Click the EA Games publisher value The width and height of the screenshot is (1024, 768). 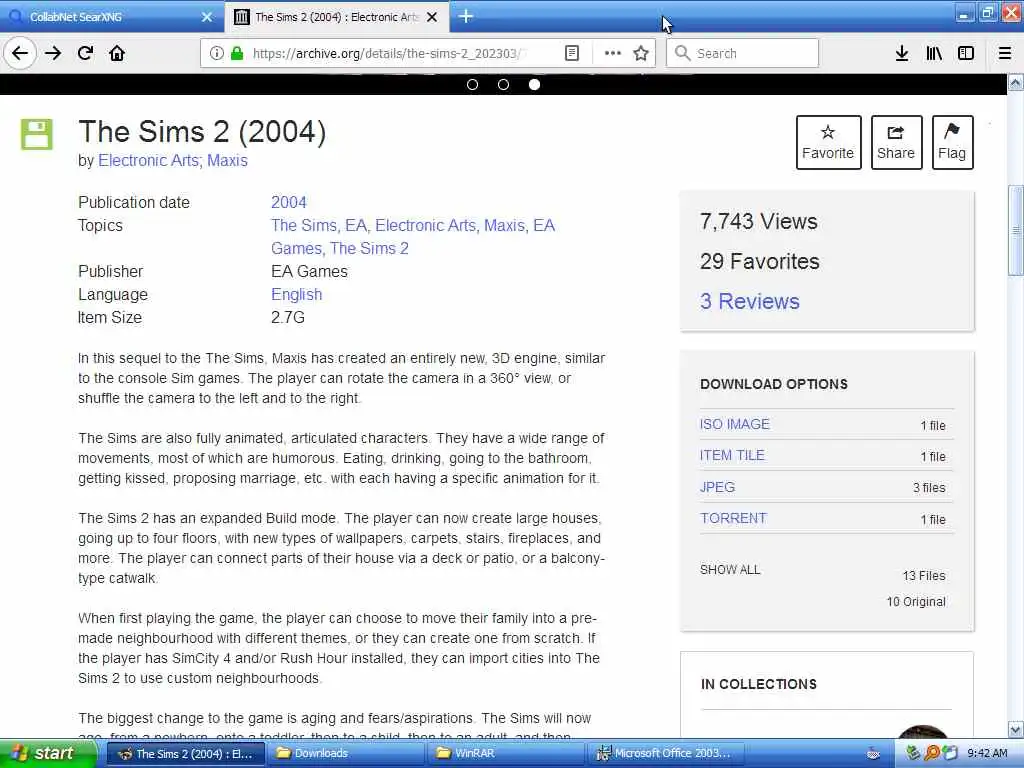pos(310,271)
